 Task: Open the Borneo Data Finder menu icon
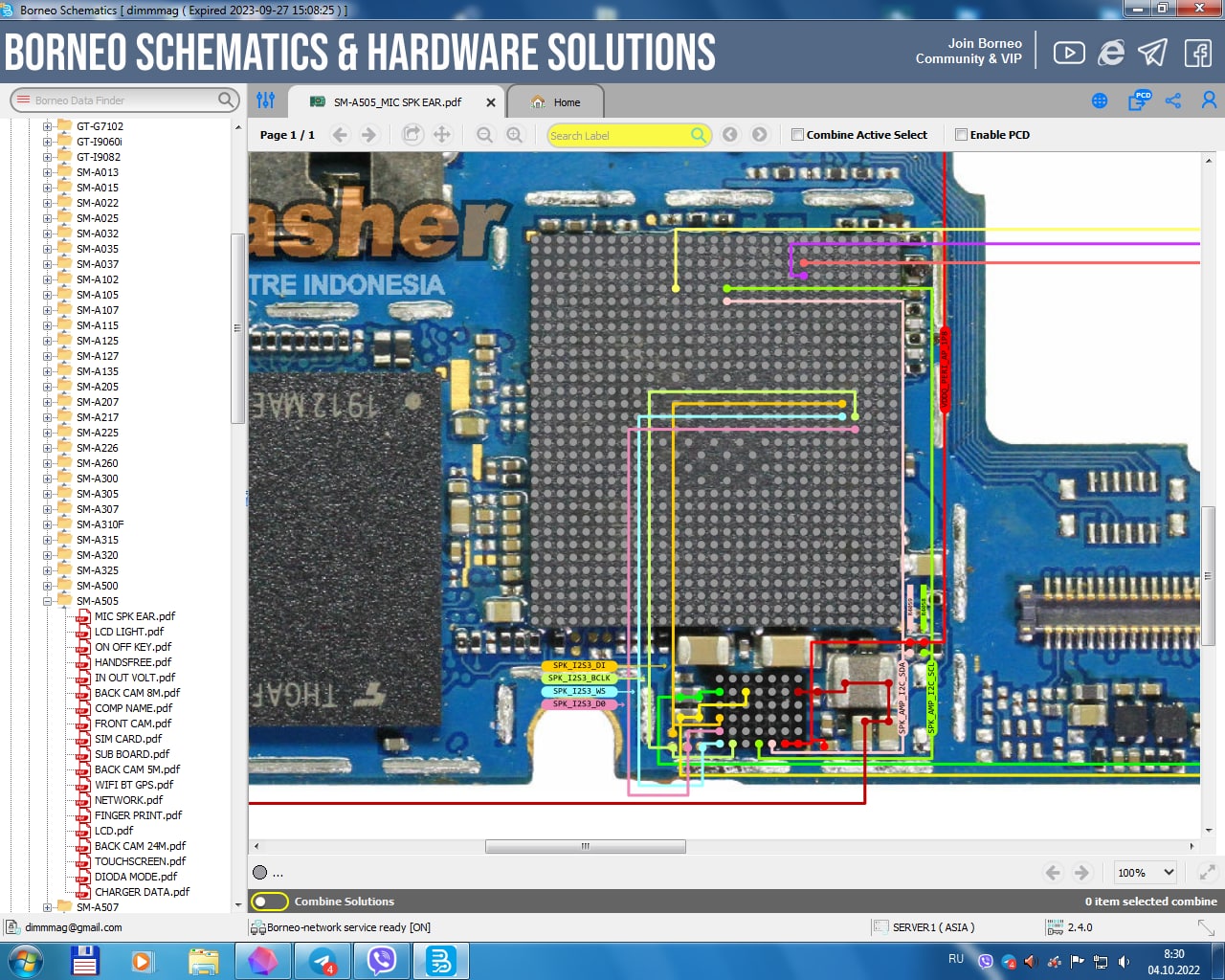(x=24, y=100)
